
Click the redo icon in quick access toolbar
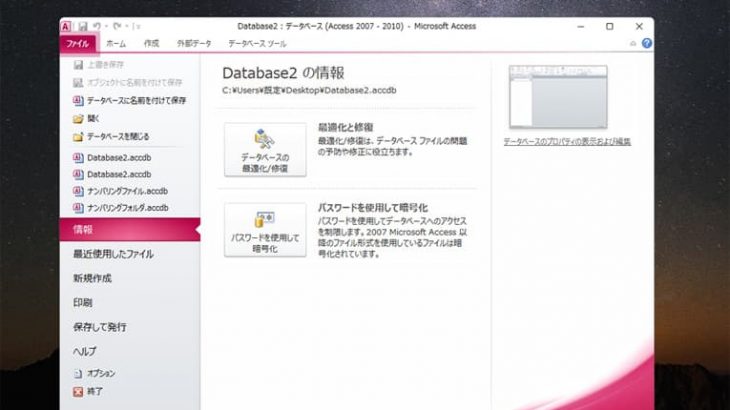pos(117,26)
